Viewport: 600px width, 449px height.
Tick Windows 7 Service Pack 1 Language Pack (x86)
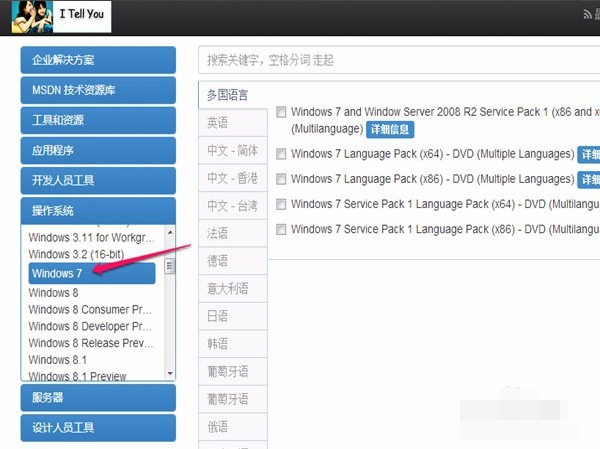[x=281, y=229]
